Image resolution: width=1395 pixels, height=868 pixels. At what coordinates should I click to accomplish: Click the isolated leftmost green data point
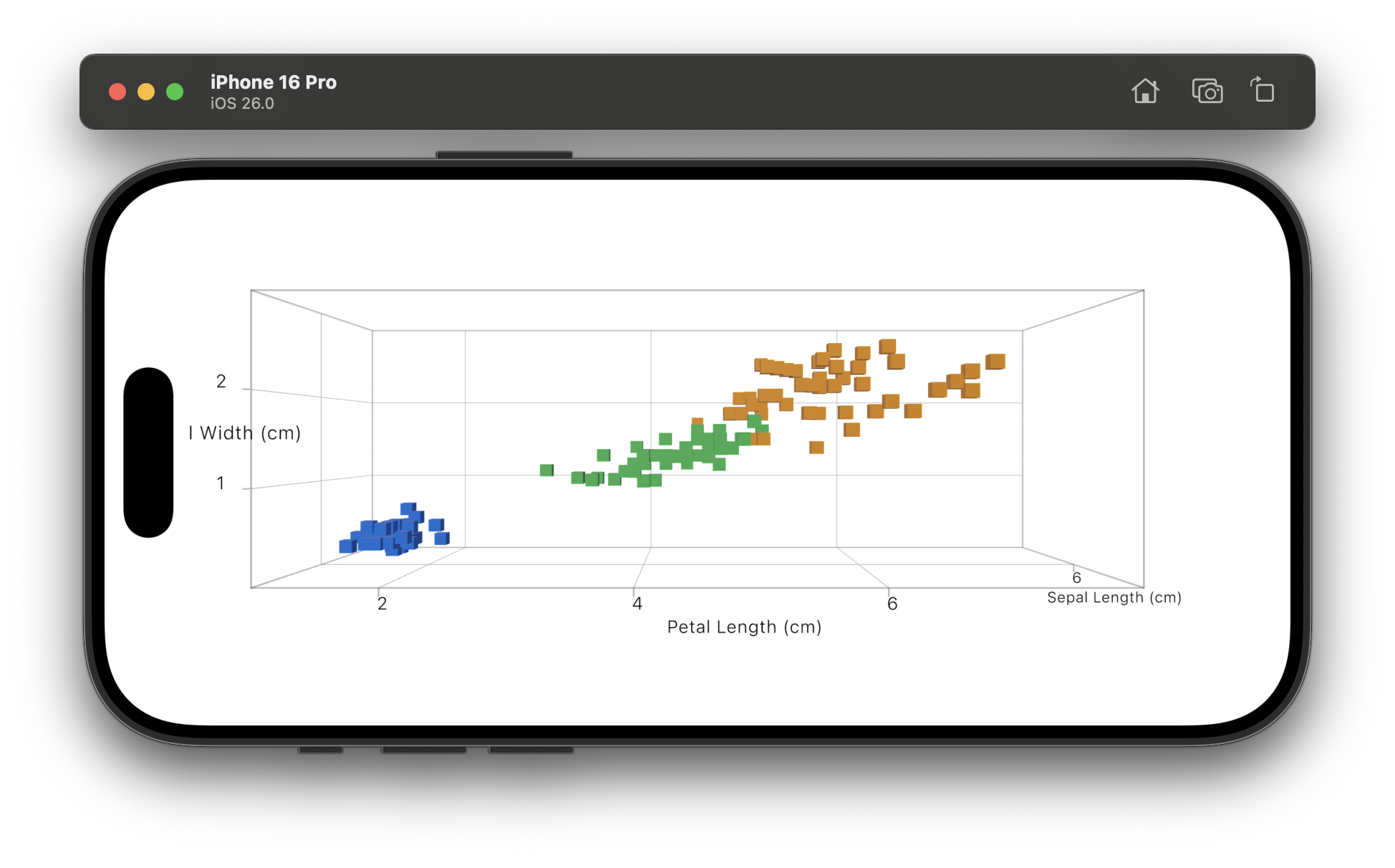point(546,470)
